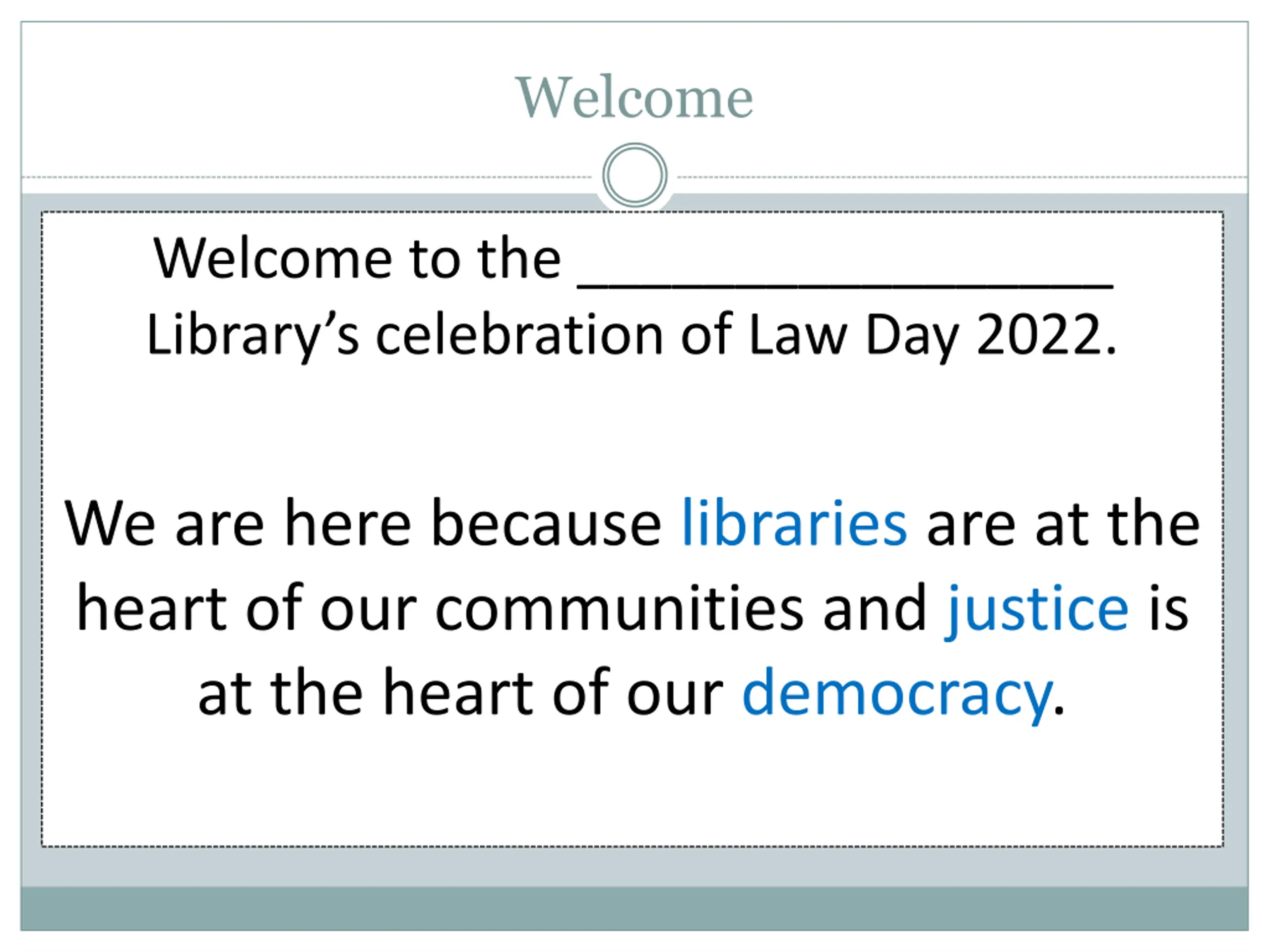Click "Law Day" in the celebration line
This screenshot has width=1270, height=952.
tap(854, 335)
